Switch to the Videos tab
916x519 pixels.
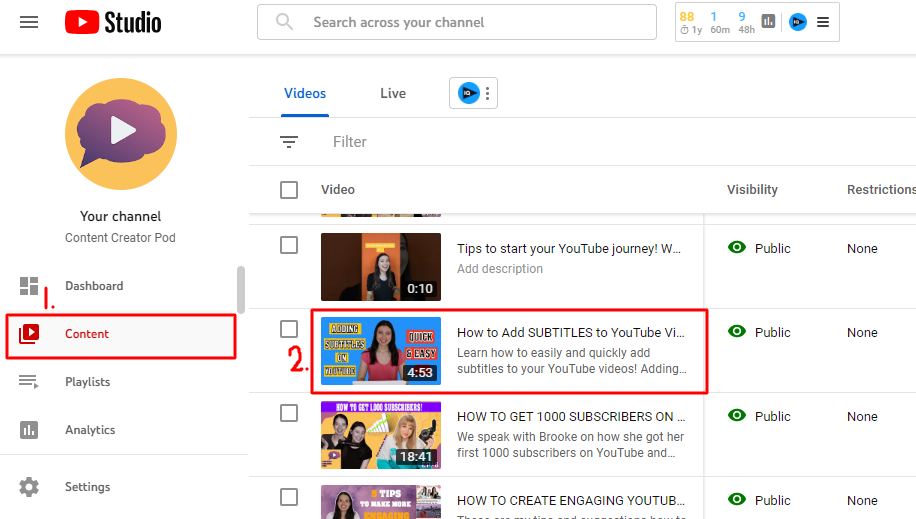(305, 94)
